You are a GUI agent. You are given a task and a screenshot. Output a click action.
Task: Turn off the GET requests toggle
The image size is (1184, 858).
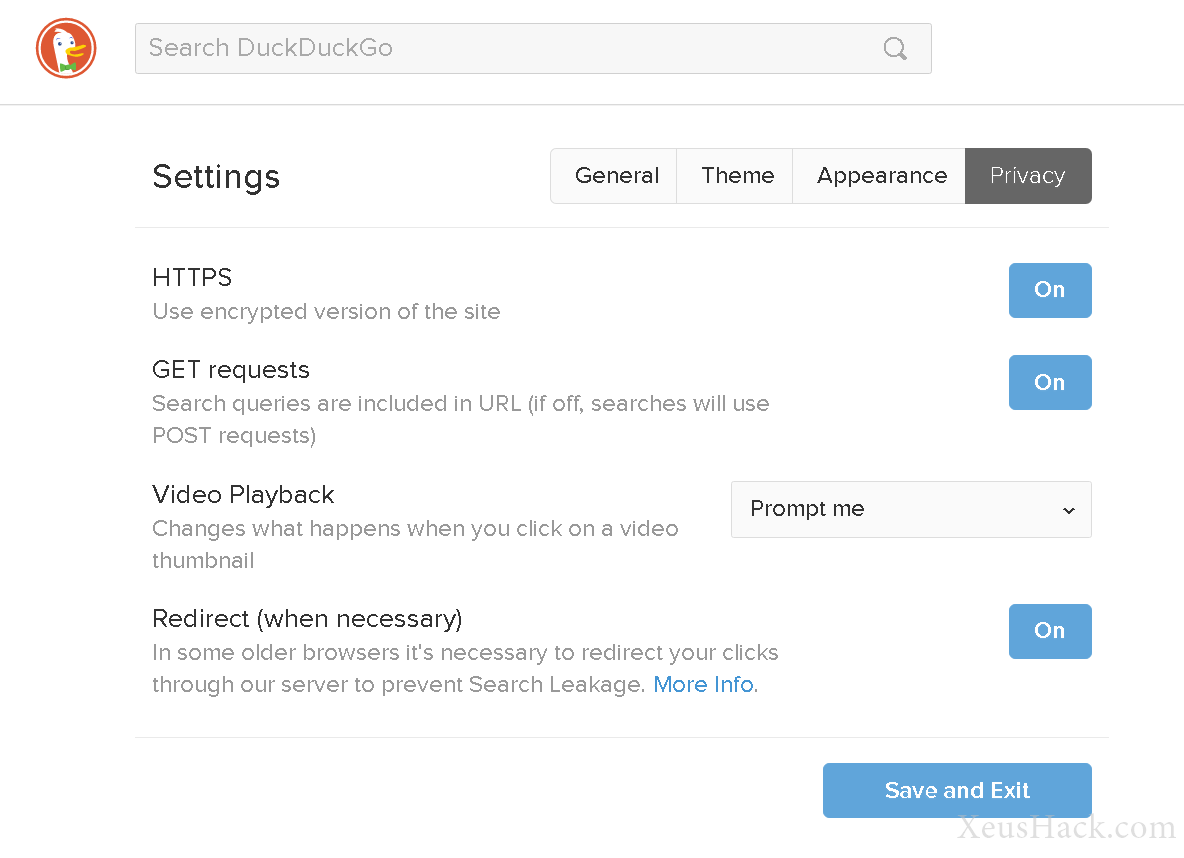pyautogui.click(x=1050, y=382)
